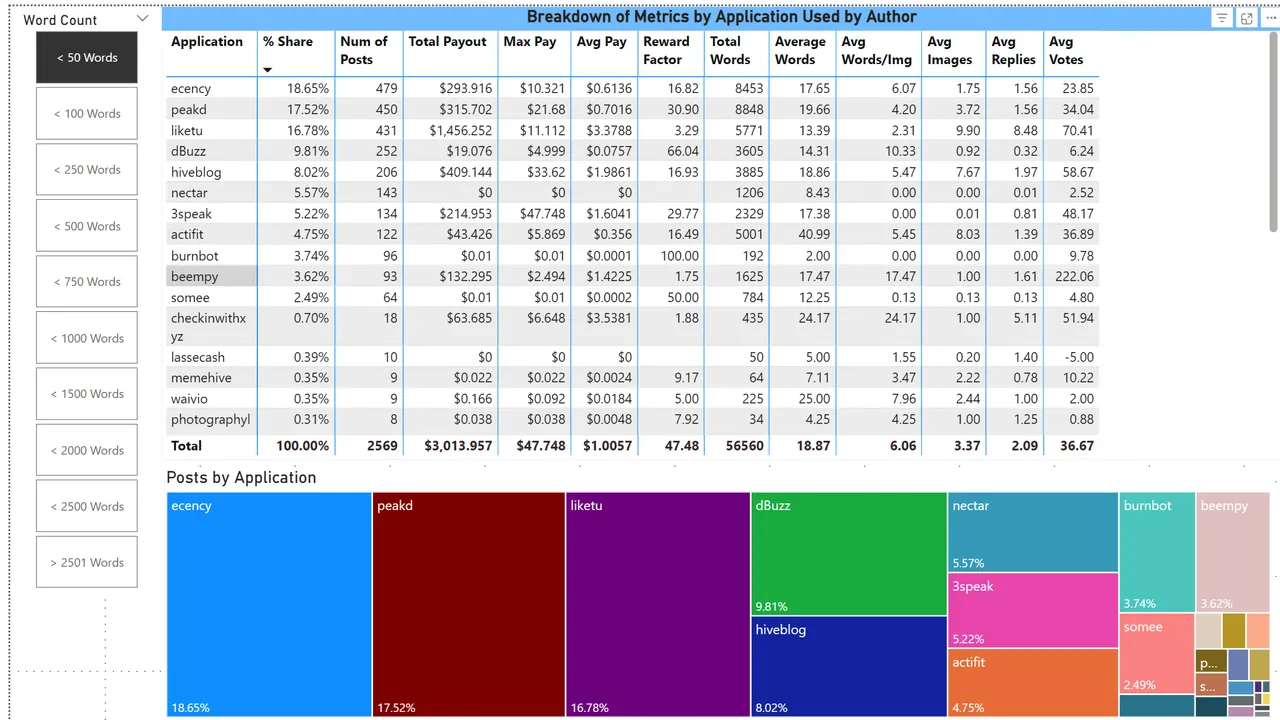Click the teal-blue nectar treemap tile
This screenshot has width=1280, height=720.
[1032, 531]
